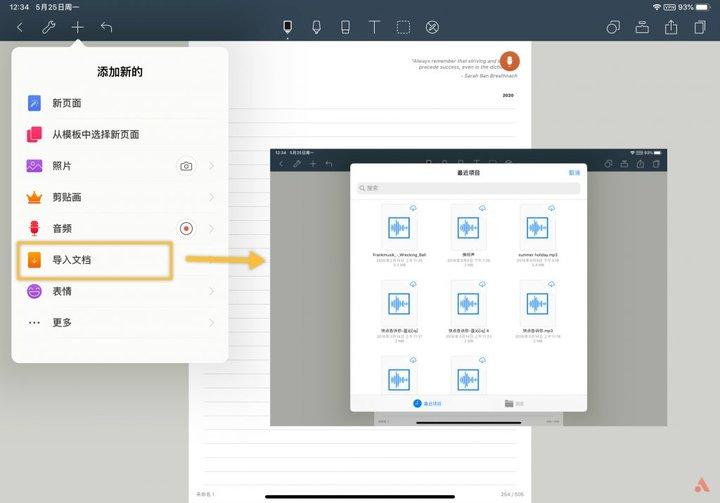720x503 pixels.
Task: Switch to 最近项目 tab in embedded picker
Action: click(x=428, y=403)
